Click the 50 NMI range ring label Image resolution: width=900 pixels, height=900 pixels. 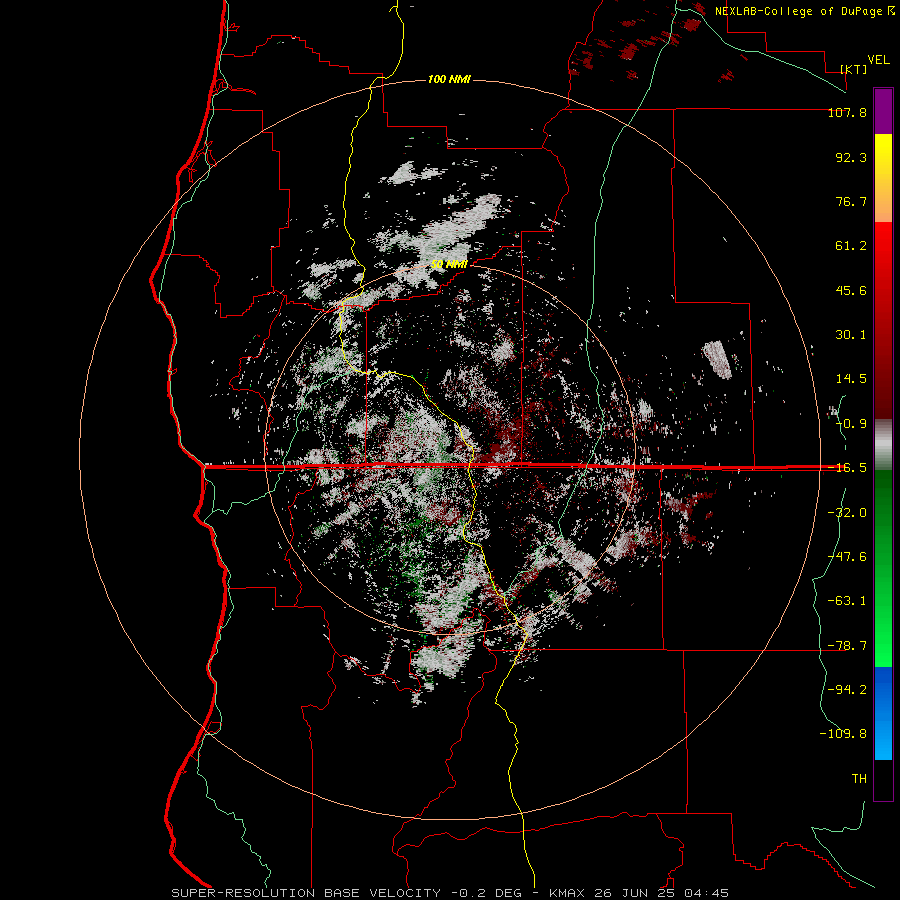[x=449, y=265]
